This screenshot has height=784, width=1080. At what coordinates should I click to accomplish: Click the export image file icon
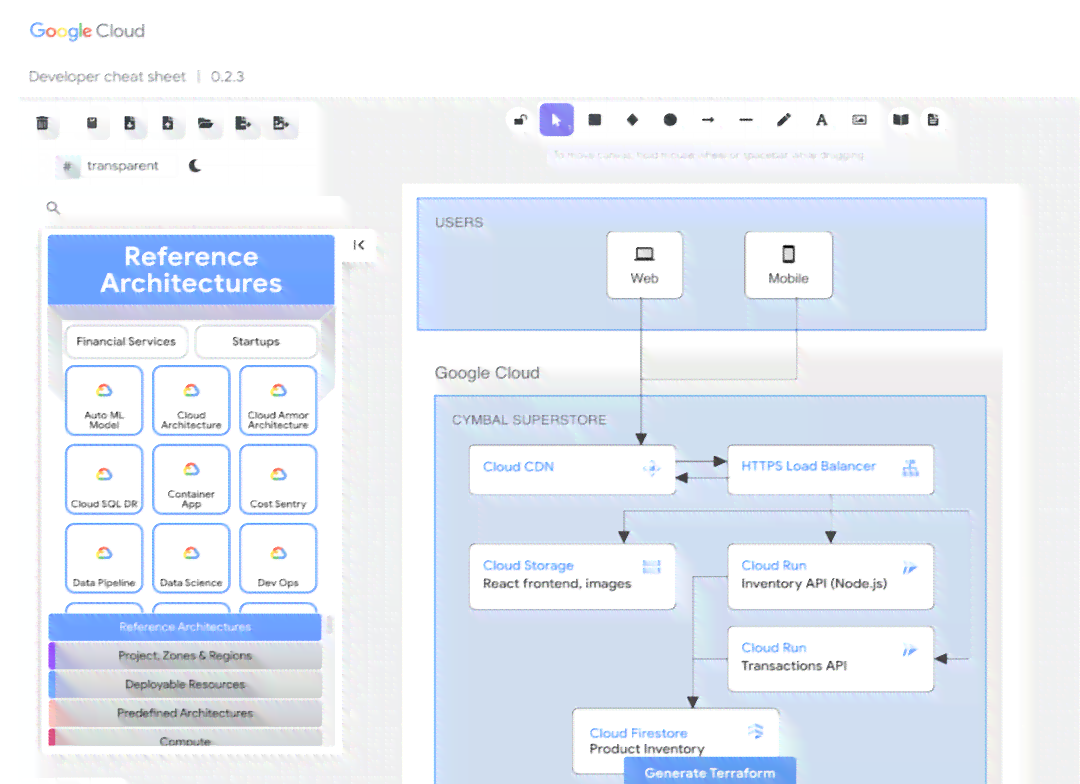pos(281,123)
